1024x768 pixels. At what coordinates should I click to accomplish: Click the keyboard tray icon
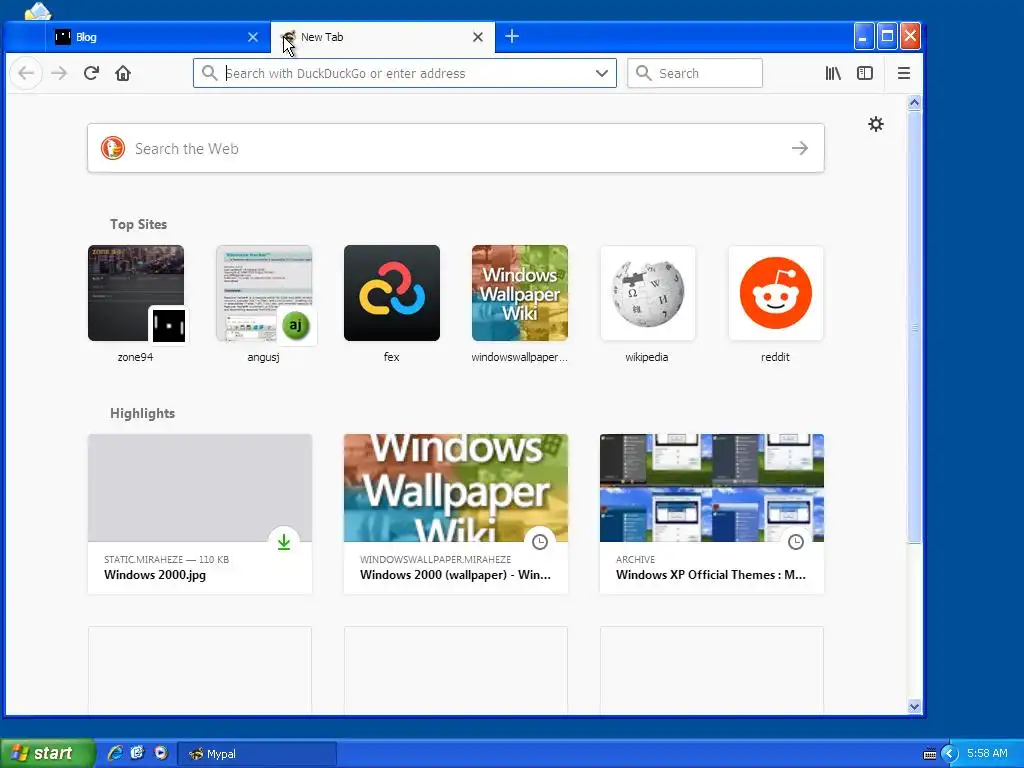coord(930,754)
